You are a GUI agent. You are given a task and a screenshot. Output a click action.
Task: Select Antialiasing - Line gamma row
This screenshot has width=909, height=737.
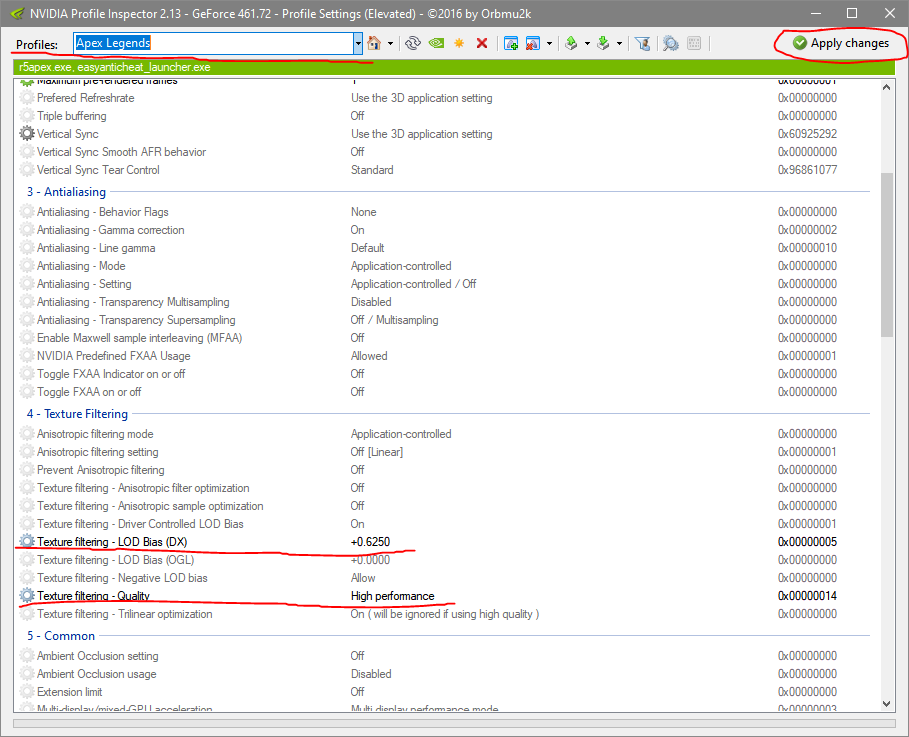(446, 248)
